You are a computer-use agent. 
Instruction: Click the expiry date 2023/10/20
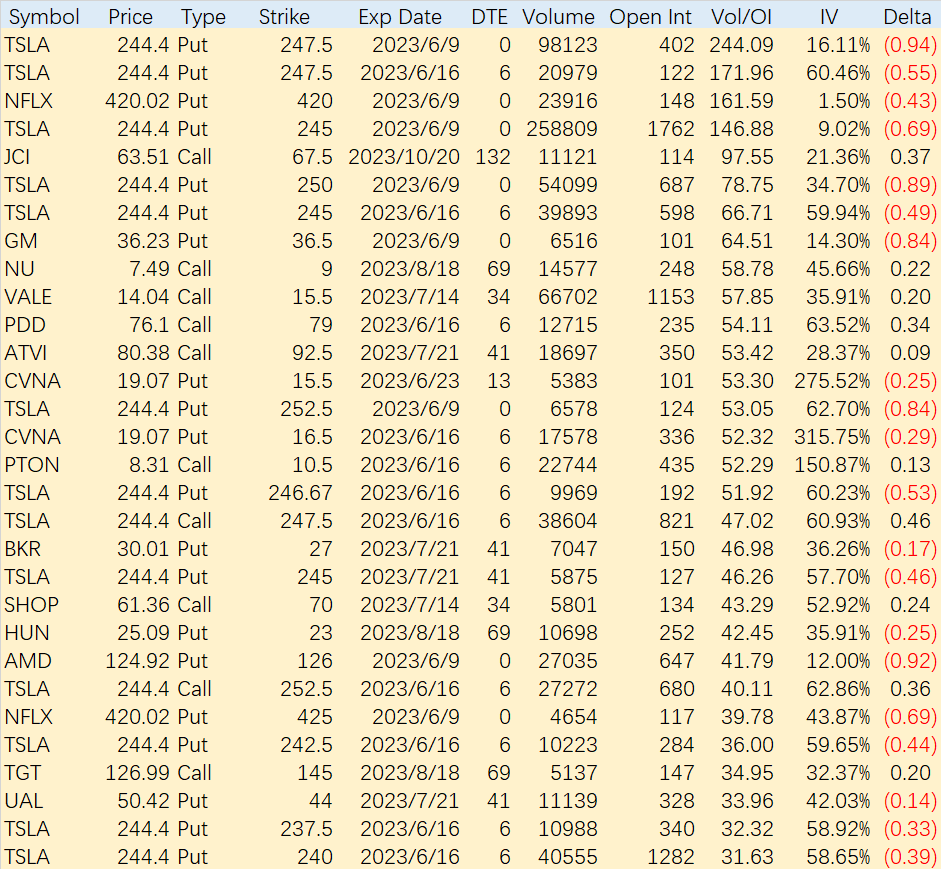[404, 157]
